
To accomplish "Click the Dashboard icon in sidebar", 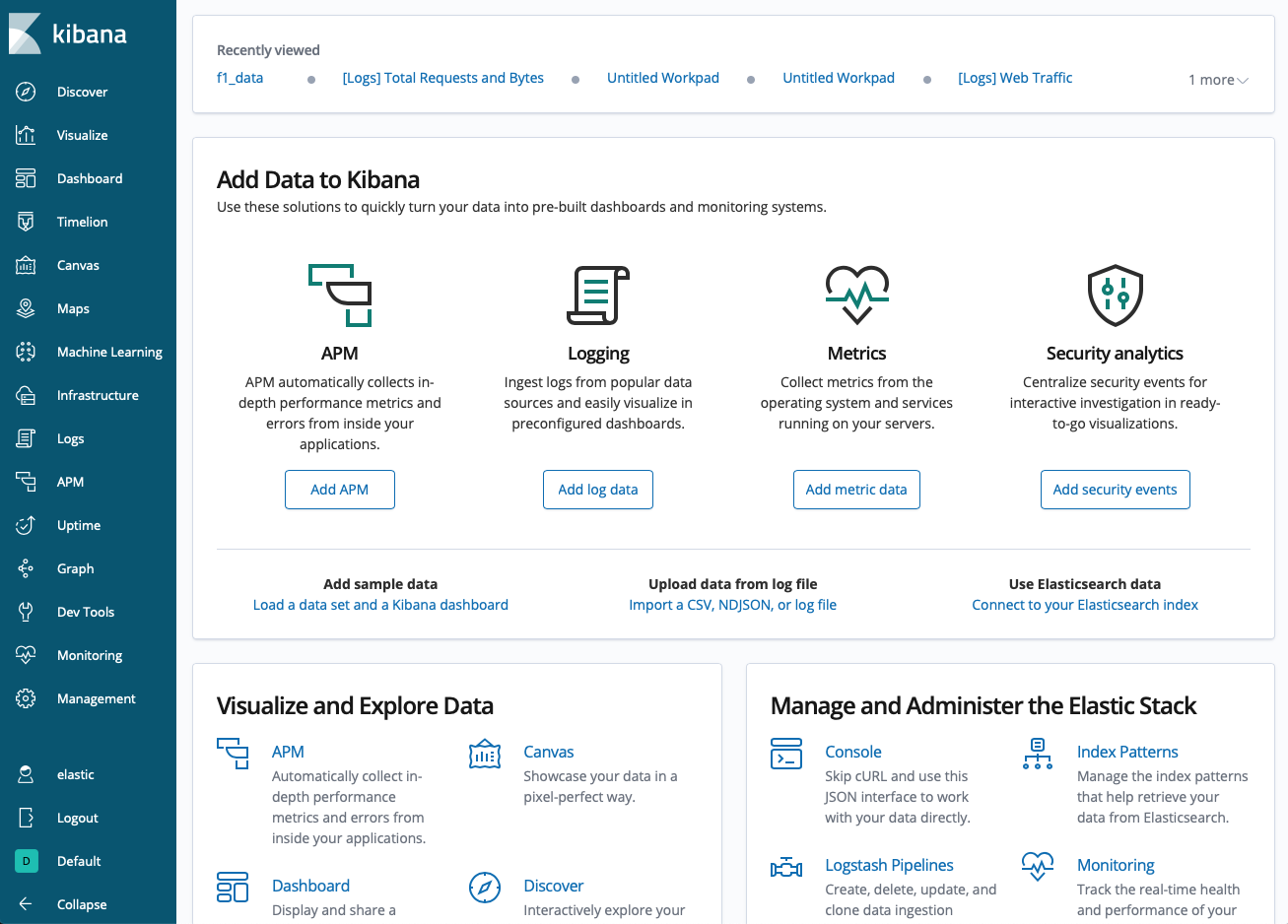I will click(x=26, y=178).
